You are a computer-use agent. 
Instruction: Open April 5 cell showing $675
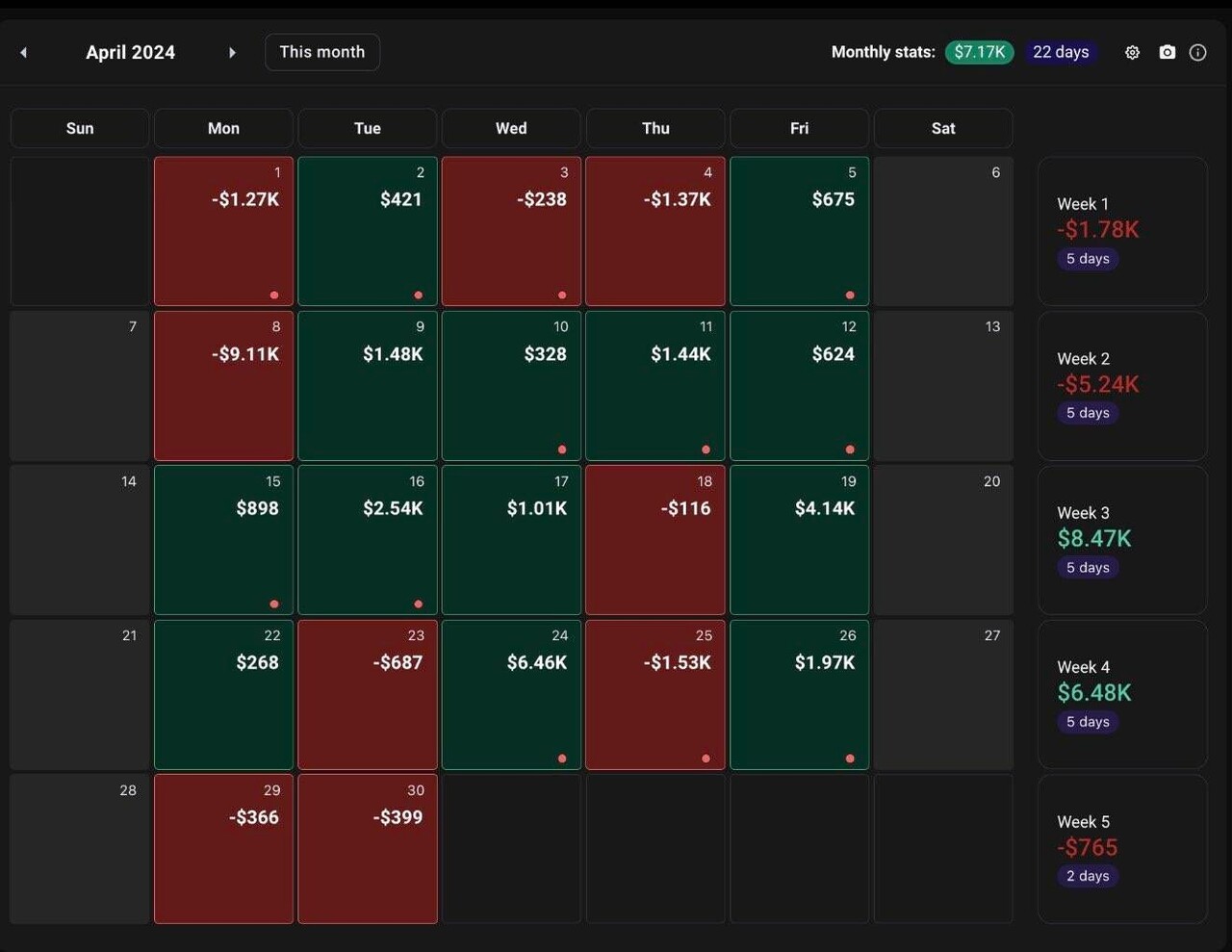(x=799, y=231)
